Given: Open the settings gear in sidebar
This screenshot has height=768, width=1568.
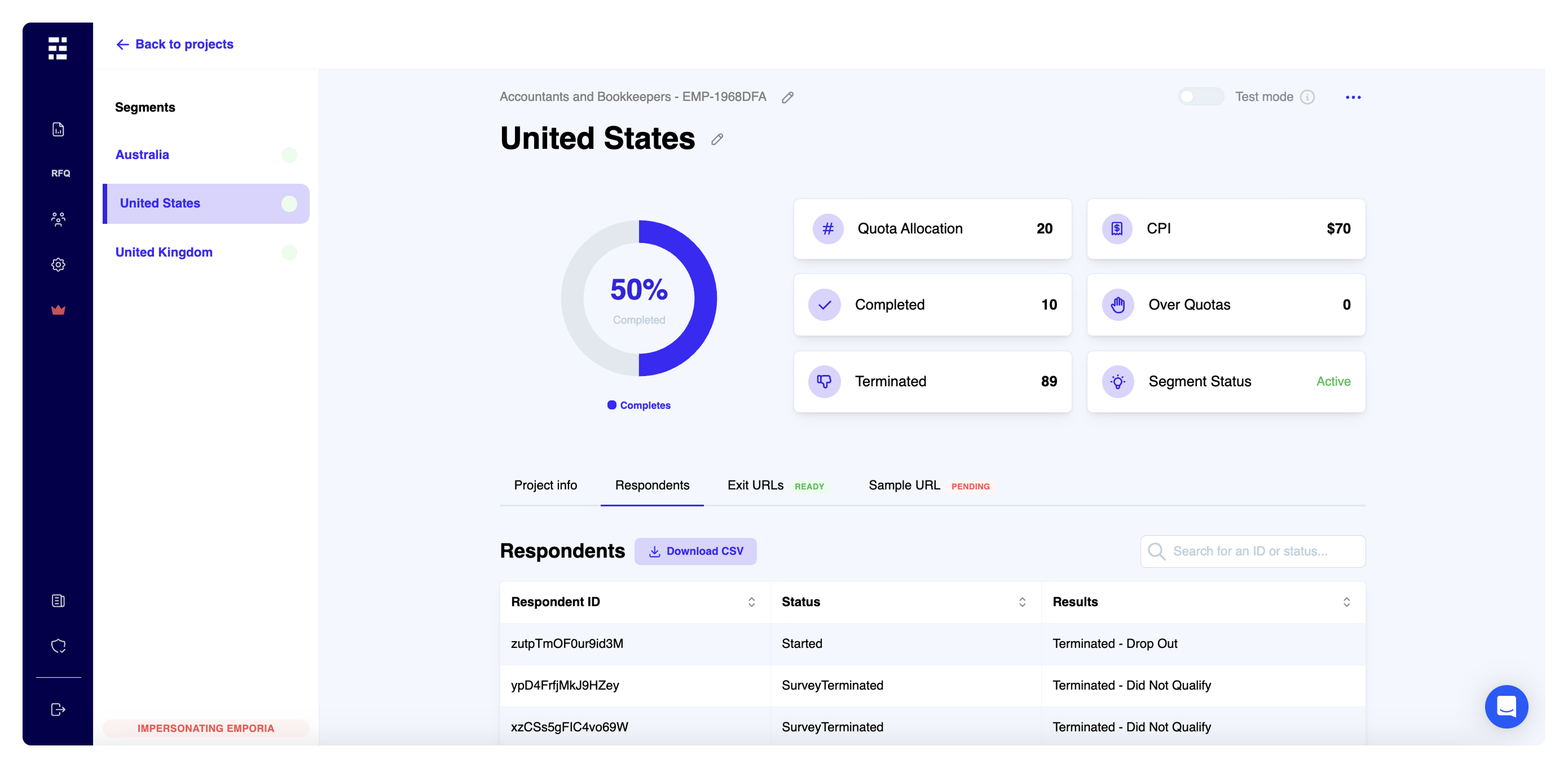Looking at the screenshot, I should 59,264.
